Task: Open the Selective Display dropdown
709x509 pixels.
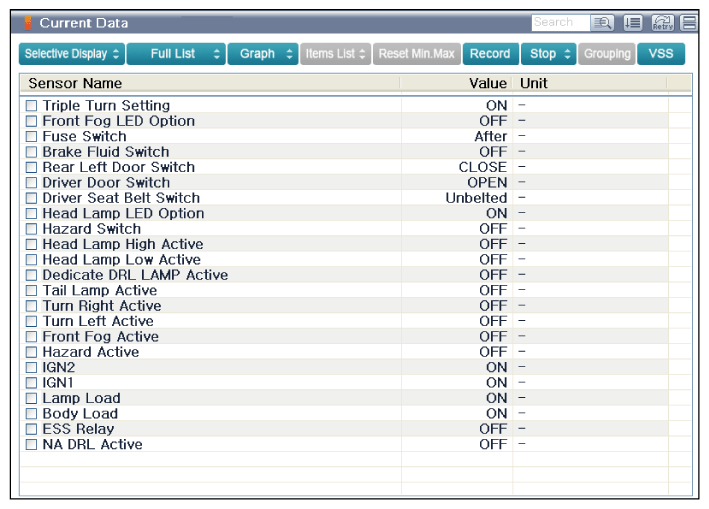Action: (71, 54)
